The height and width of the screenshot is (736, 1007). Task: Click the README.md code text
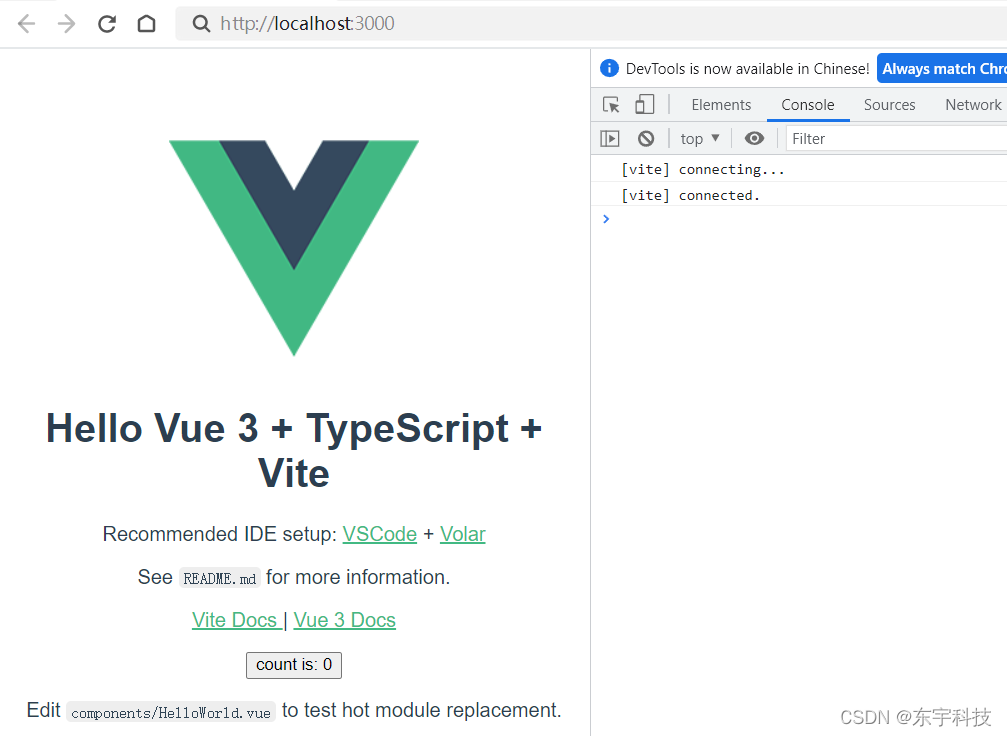click(220, 578)
